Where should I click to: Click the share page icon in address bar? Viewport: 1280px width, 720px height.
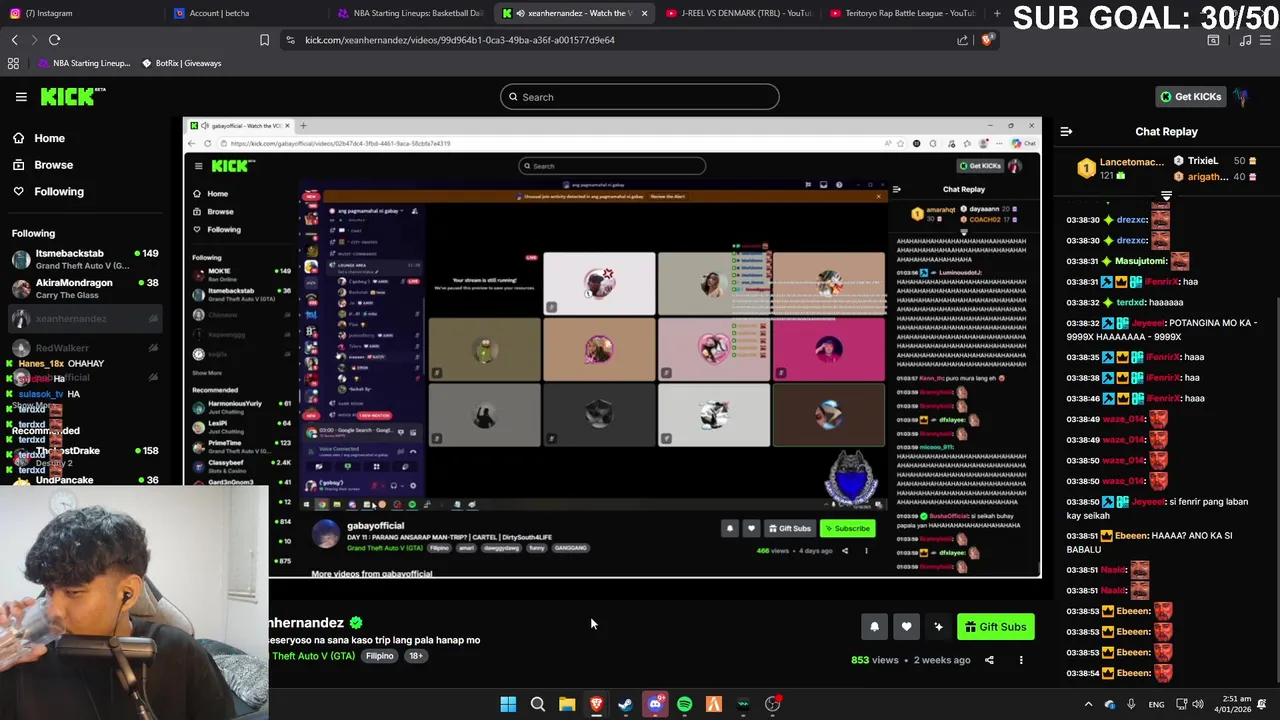click(962, 40)
